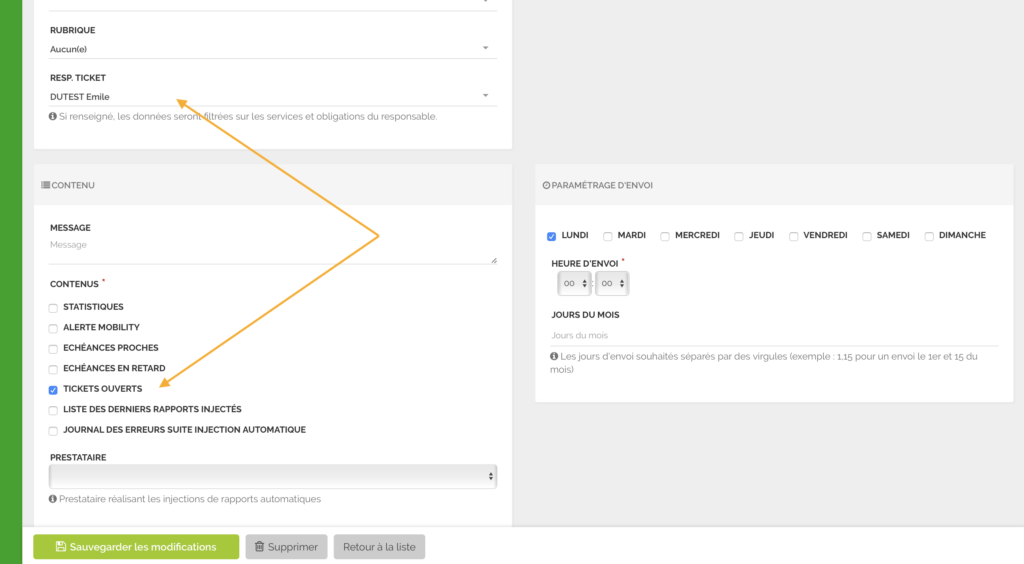Click the info icon under Resp. Ticket
Viewport: 1024px width, 564px height.
coord(53,117)
